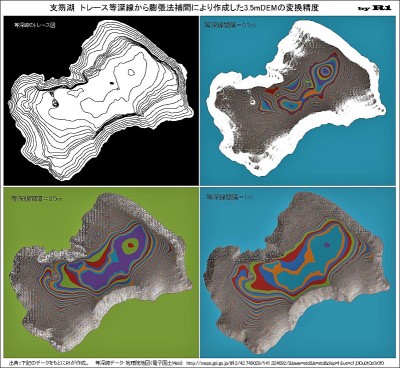
Task: Select the 0.1m contour interval map panel
Action: 298,101
